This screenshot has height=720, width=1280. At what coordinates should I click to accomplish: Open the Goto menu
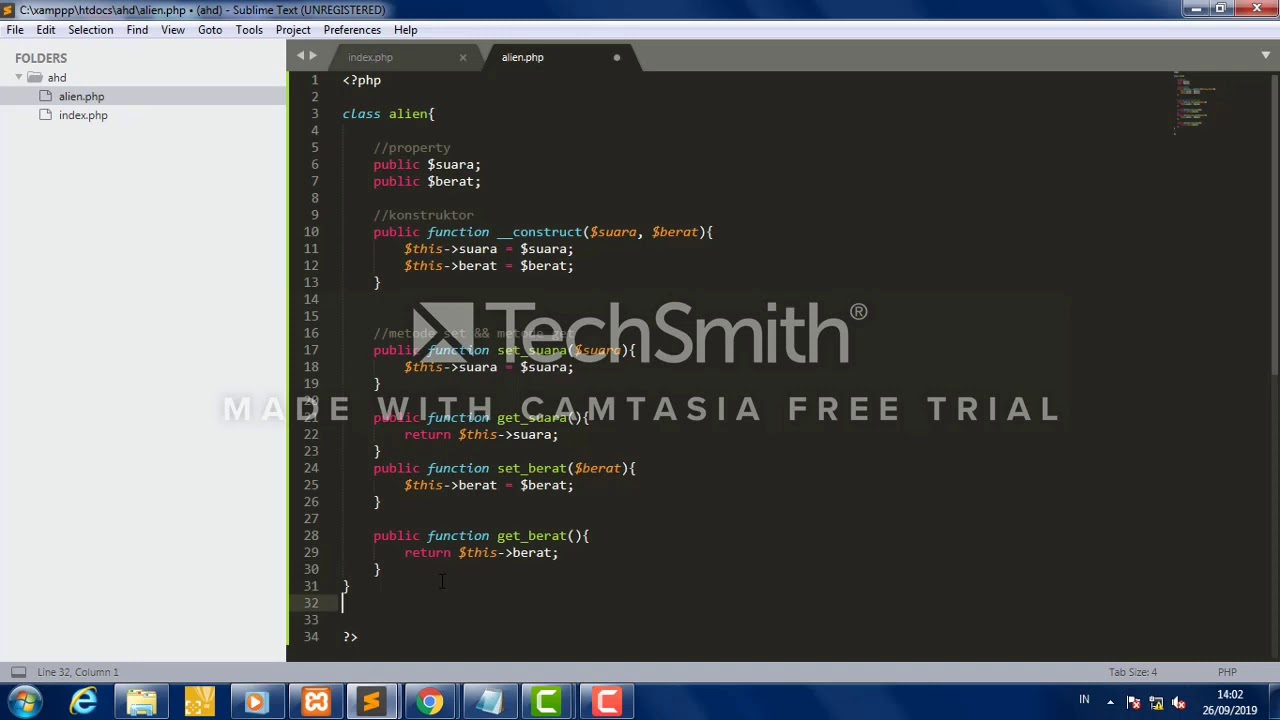click(210, 30)
